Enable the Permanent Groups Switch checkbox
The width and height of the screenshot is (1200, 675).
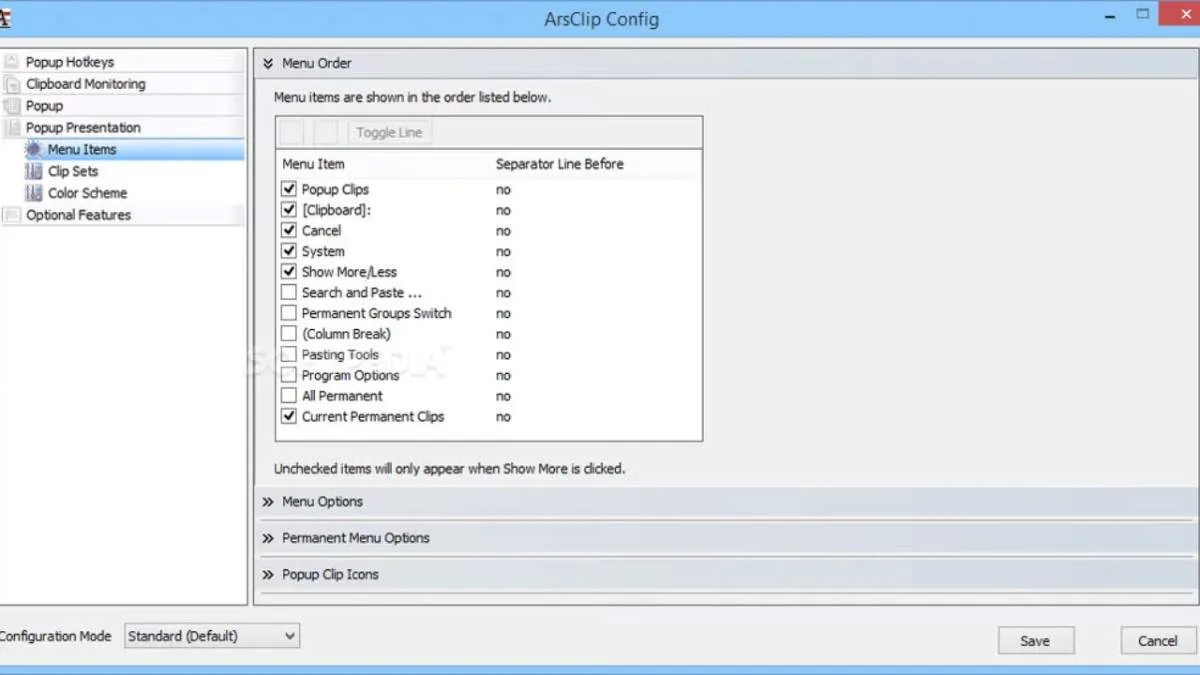pyautogui.click(x=289, y=313)
